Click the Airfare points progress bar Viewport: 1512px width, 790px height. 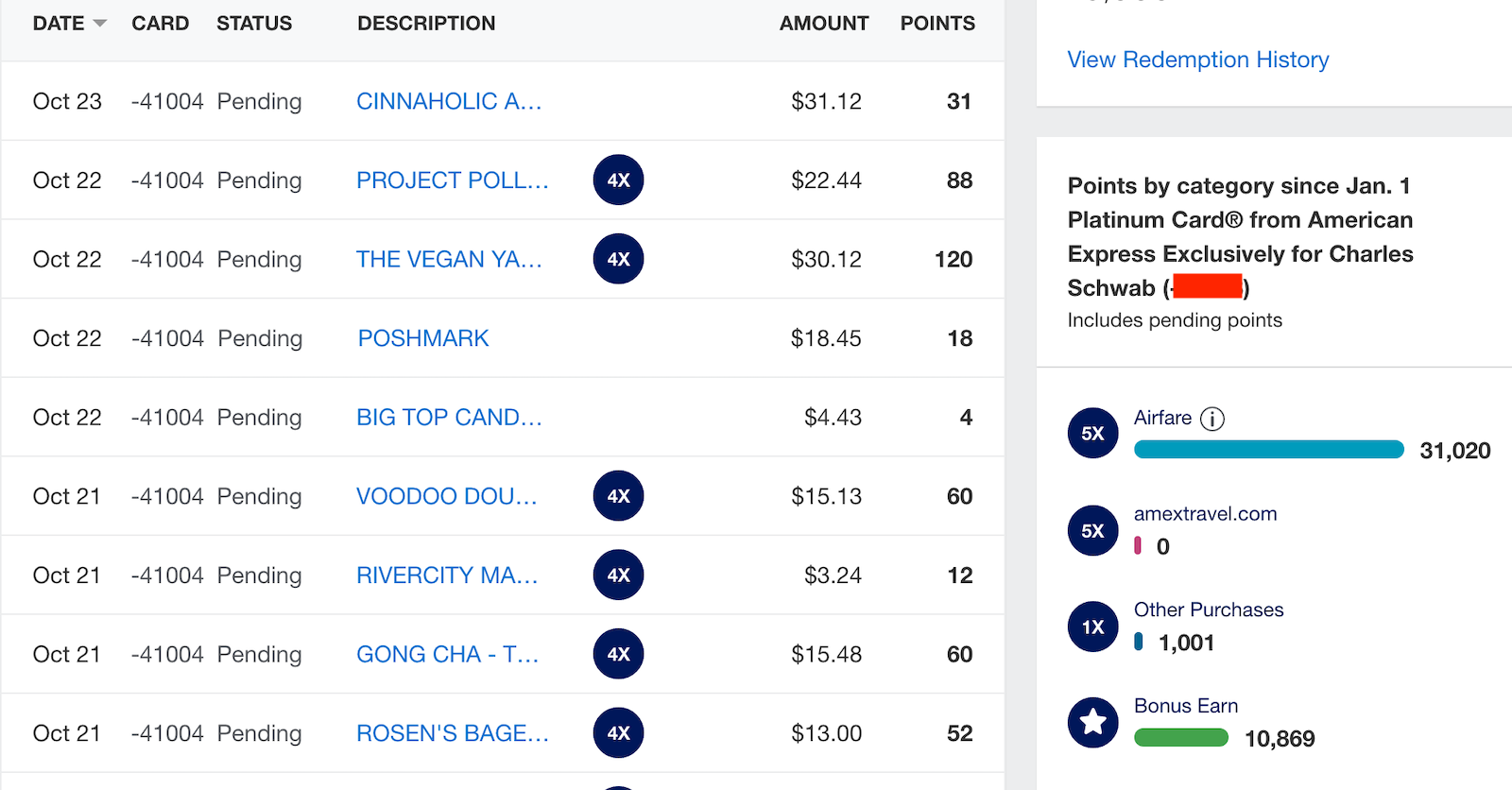[x=1268, y=450]
